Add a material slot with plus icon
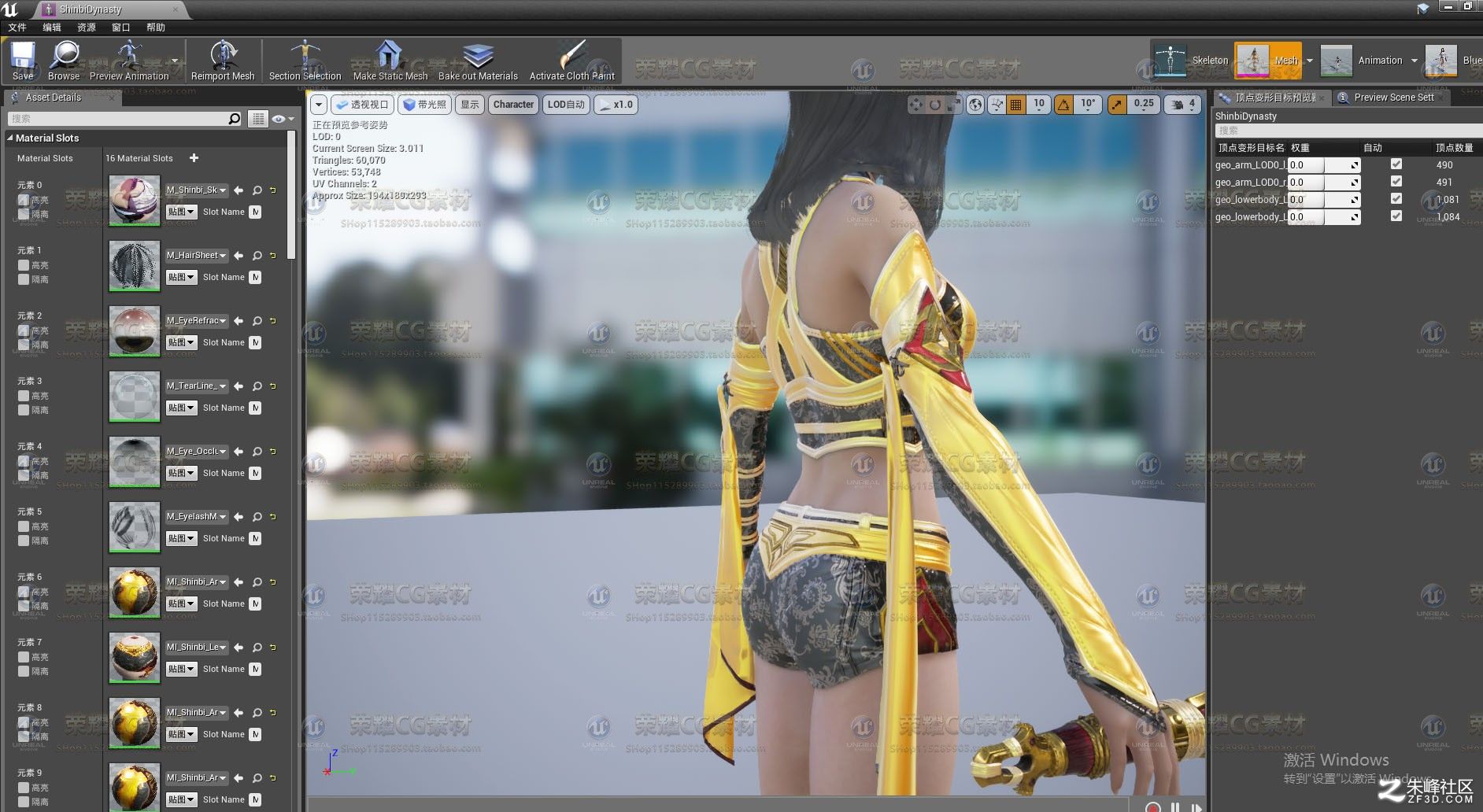 (x=194, y=158)
